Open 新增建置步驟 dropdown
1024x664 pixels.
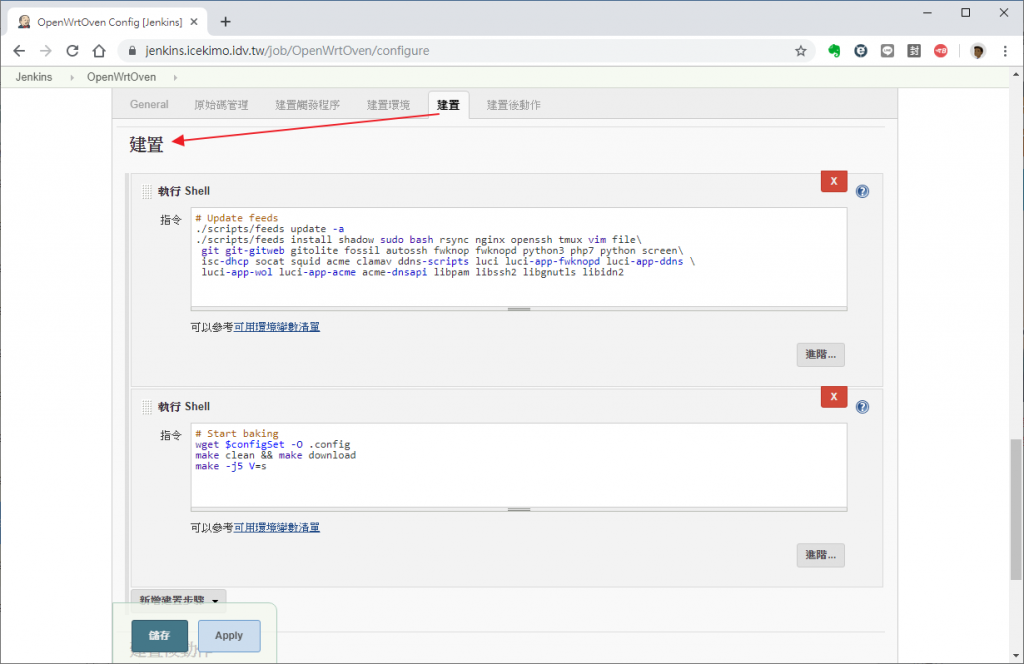pos(178,600)
